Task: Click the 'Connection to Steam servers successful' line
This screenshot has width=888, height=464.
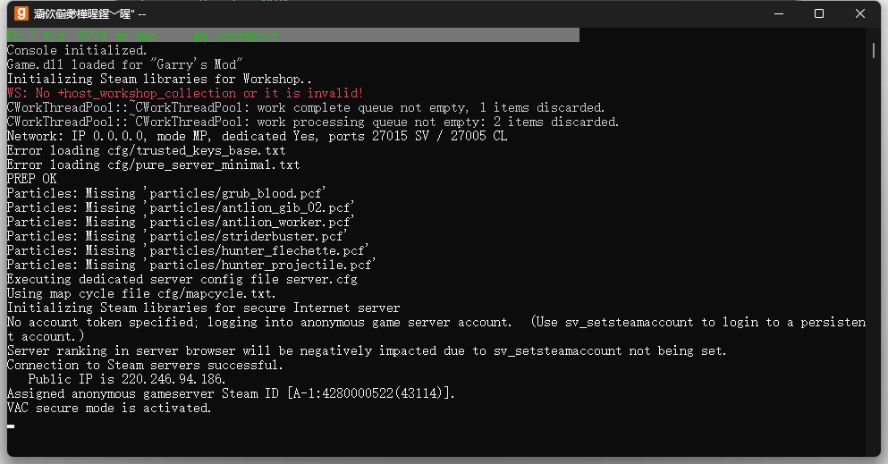Action: click(x=145, y=365)
